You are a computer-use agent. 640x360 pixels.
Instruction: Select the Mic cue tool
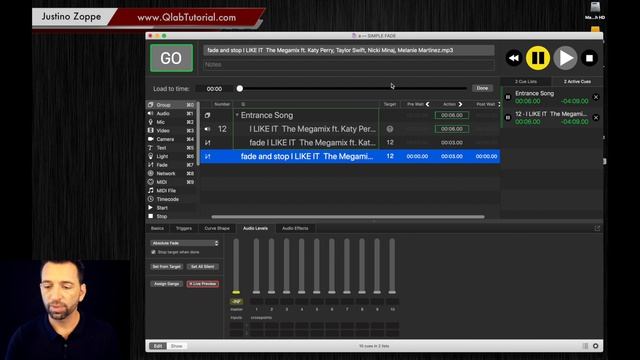click(x=161, y=122)
